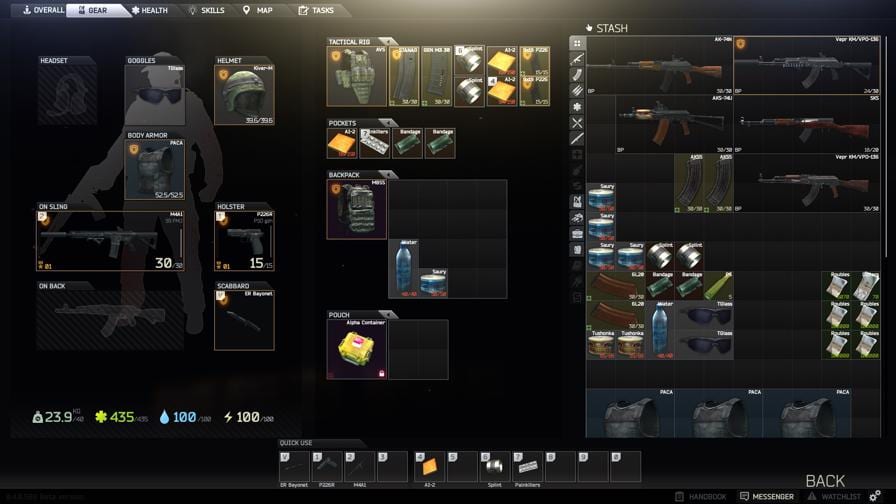Click quick use slot 4 AI-2
Screen dimensions: 896x504
point(429,466)
